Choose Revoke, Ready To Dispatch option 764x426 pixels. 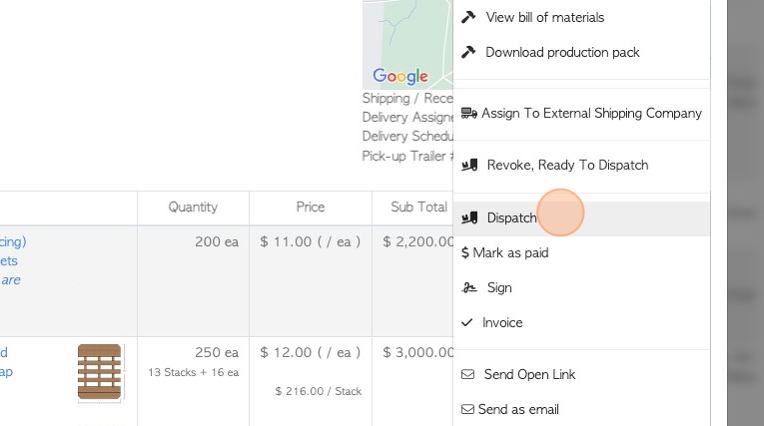(x=567, y=165)
